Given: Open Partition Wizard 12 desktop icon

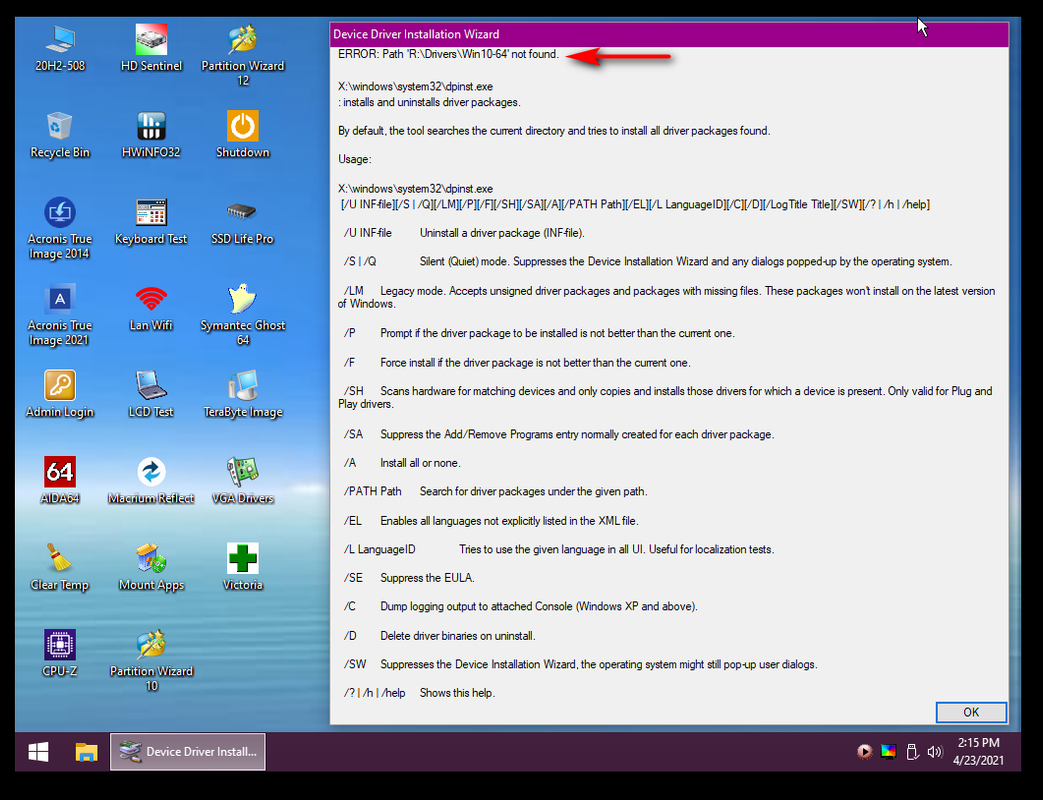Looking at the screenshot, I should 243,55.
